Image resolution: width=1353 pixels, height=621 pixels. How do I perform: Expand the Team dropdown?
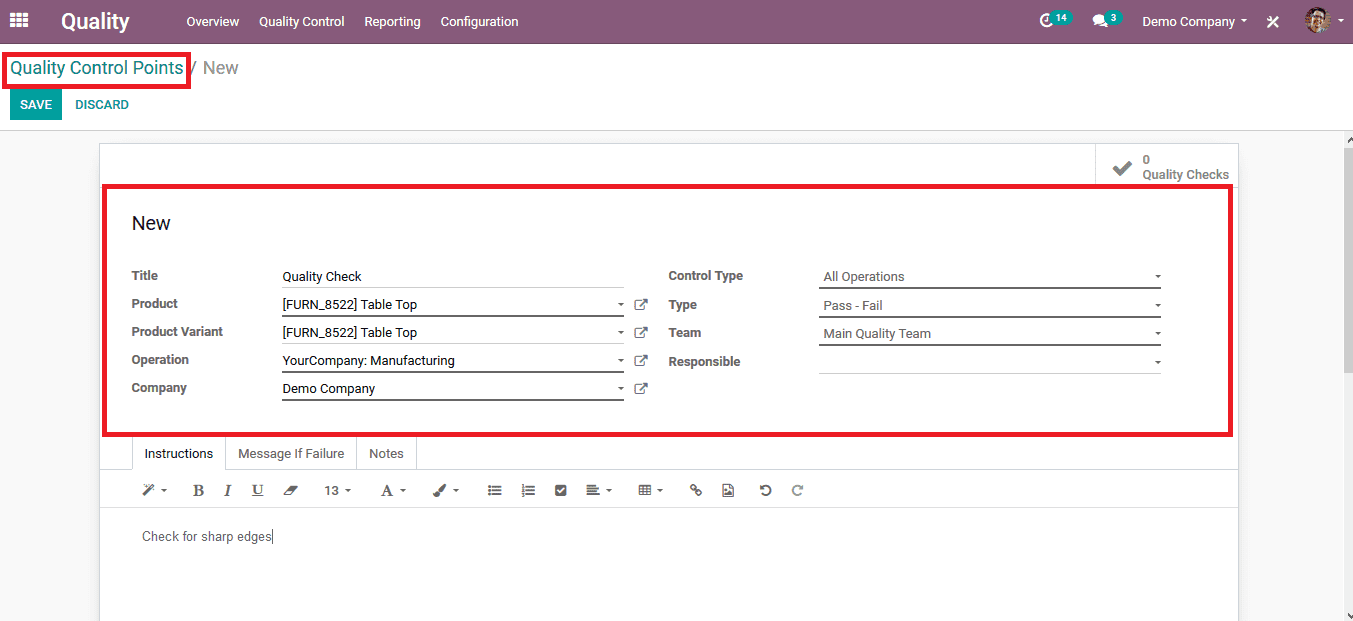coord(1157,334)
